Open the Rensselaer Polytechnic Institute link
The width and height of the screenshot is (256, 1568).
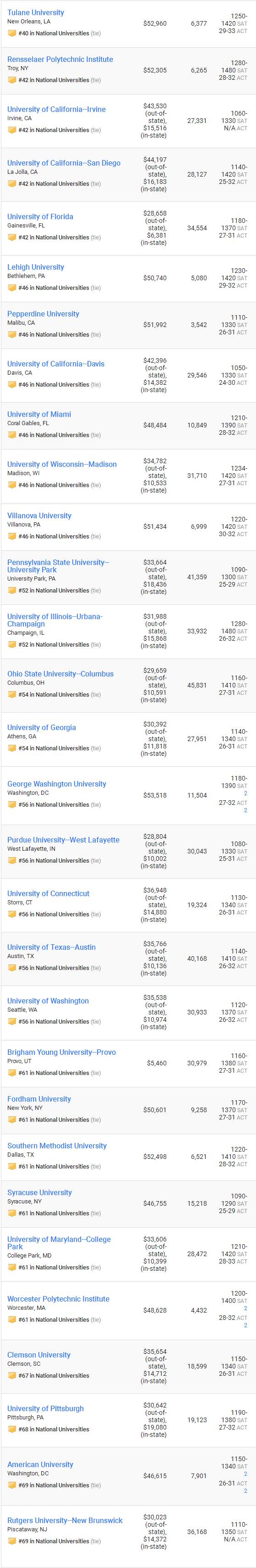[x=60, y=59]
